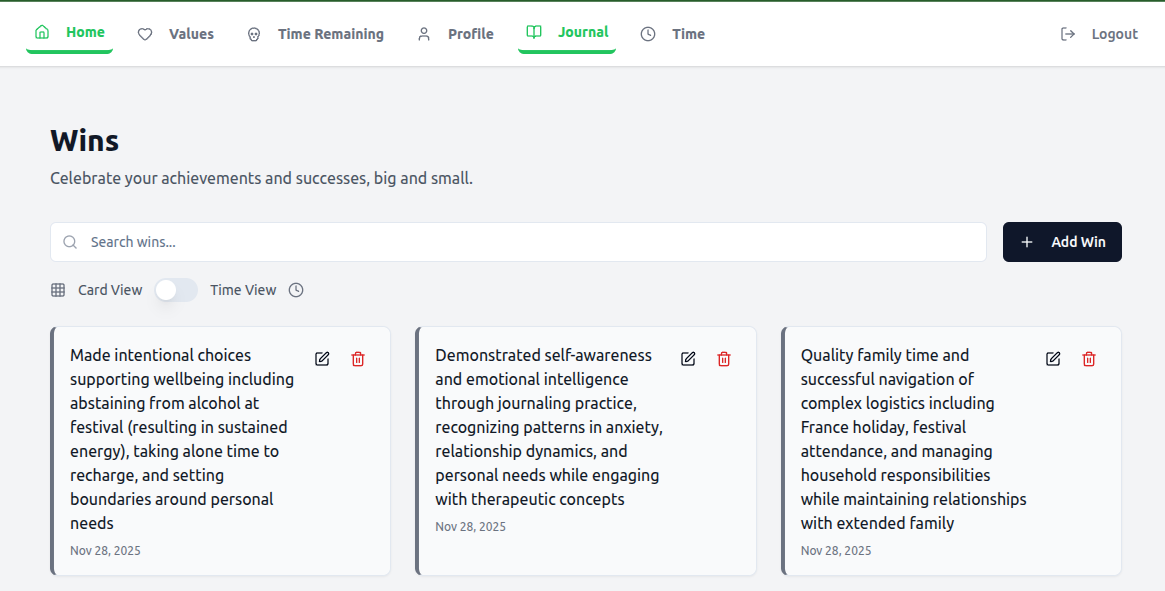Switch to the Journal tab
This screenshot has height=591, width=1165.
tap(567, 33)
